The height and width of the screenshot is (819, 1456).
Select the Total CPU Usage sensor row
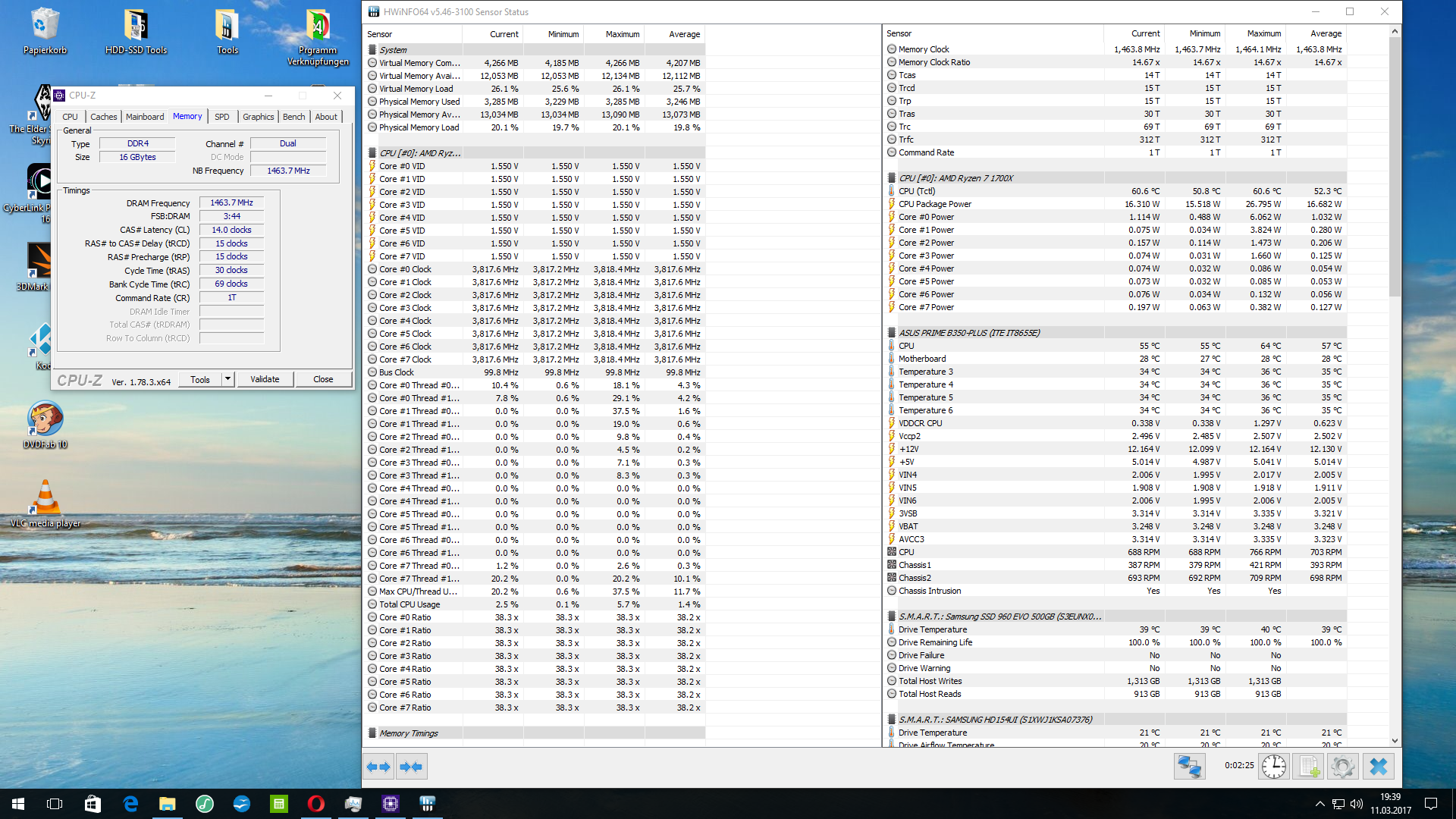point(409,604)
